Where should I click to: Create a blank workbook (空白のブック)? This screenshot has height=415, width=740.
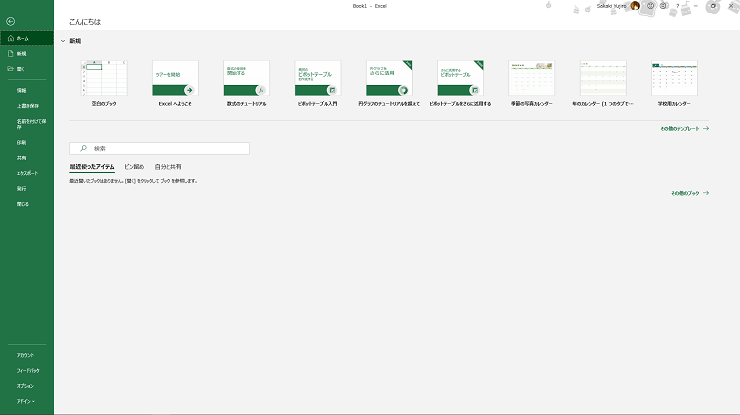(104, 83)
